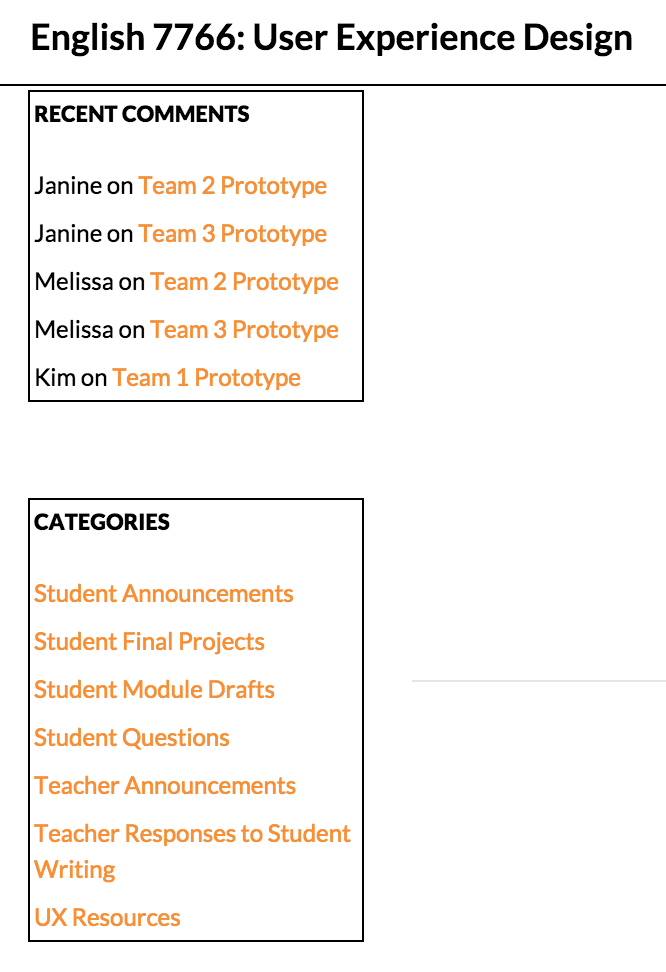Click Kim's name in the last comment
The height and width of the screenshot is (972, 666).
coord(55,377)
